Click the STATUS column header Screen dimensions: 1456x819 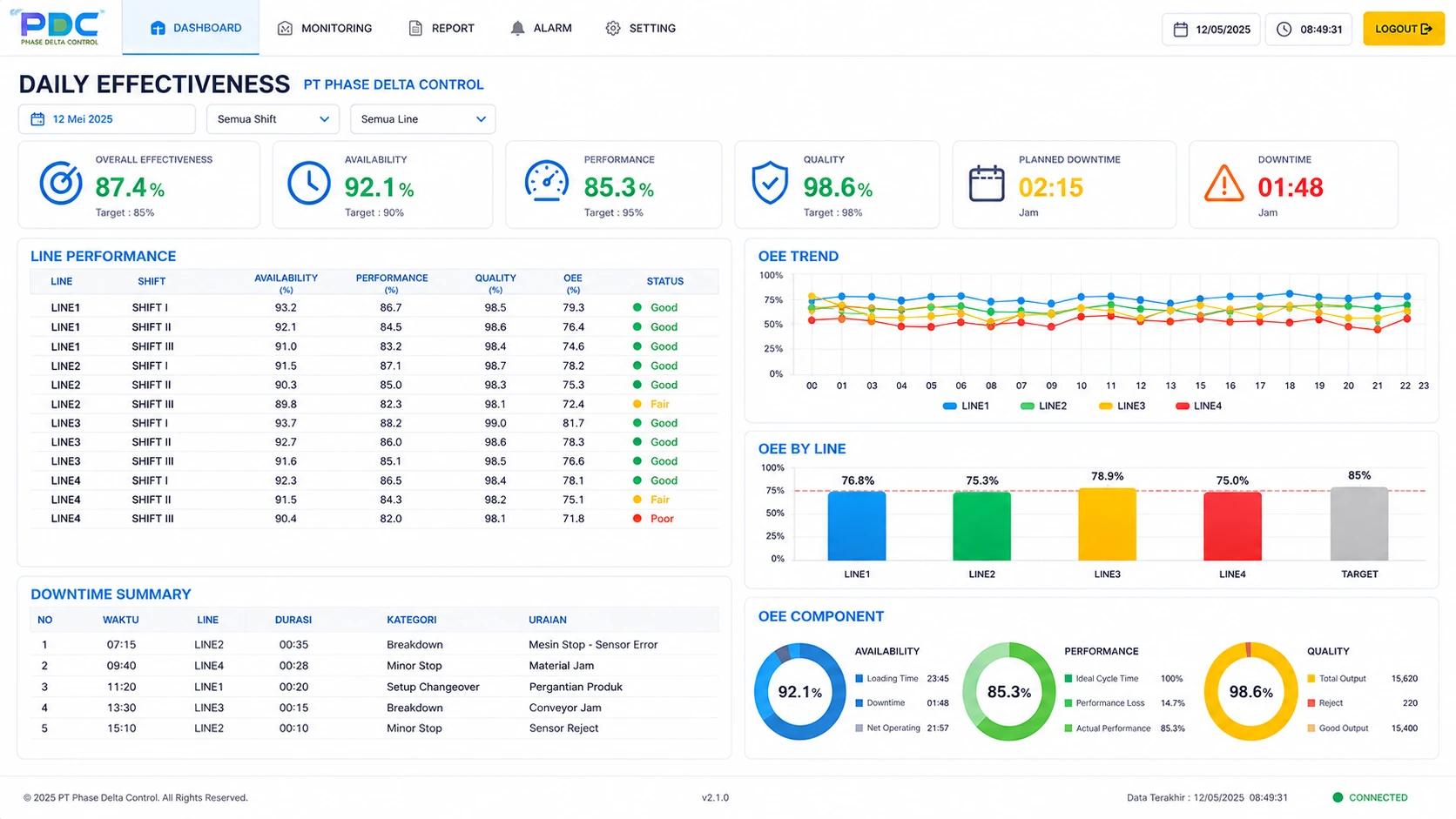[665, 282]
